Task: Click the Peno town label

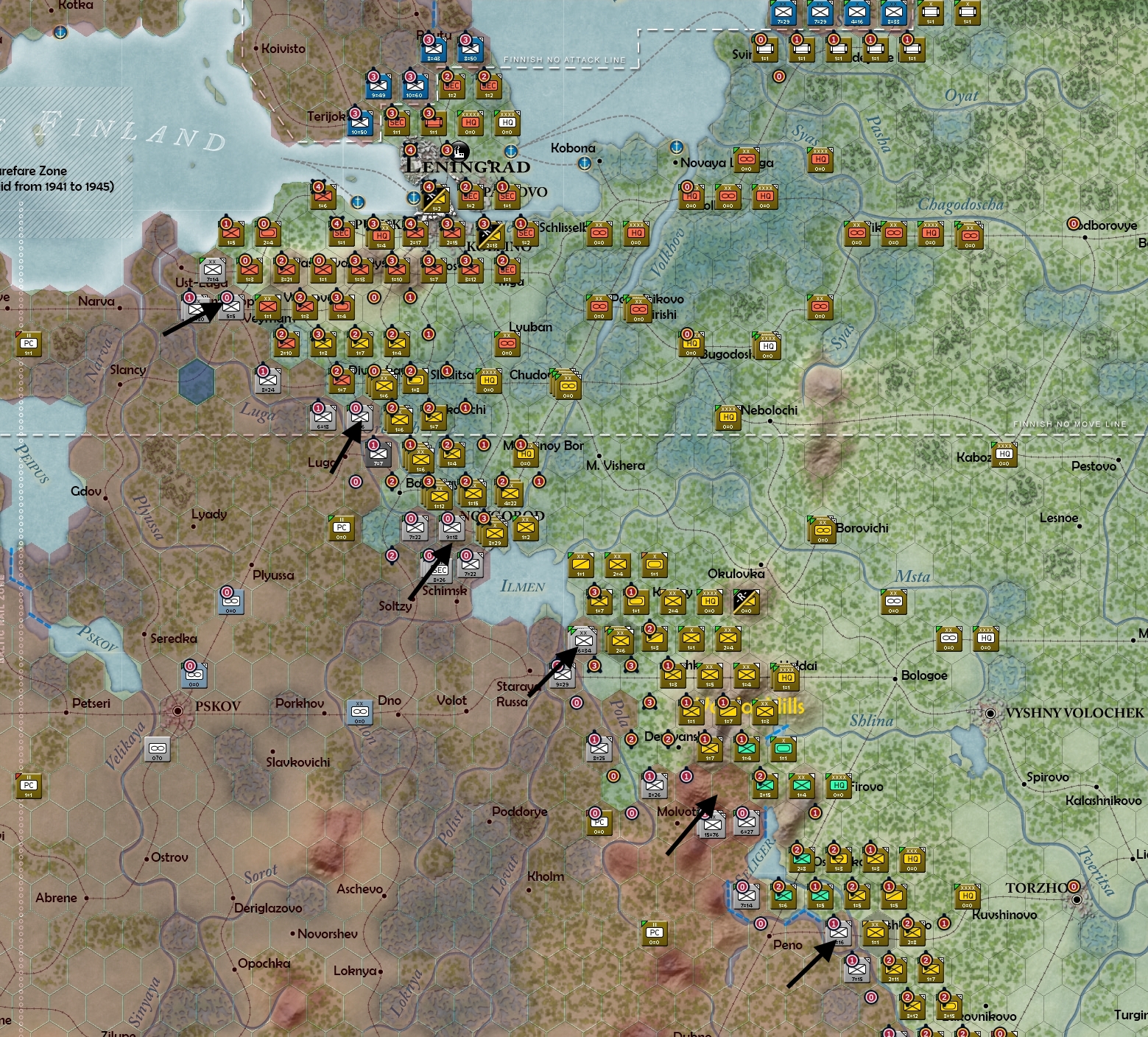Action: tap(787, 945)
